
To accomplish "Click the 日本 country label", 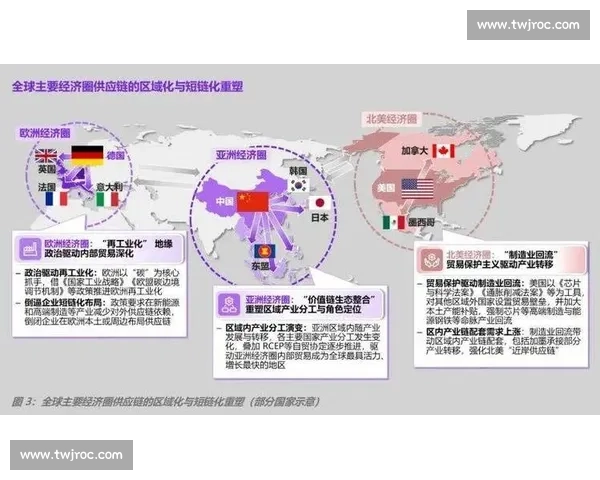I will 320,217.
